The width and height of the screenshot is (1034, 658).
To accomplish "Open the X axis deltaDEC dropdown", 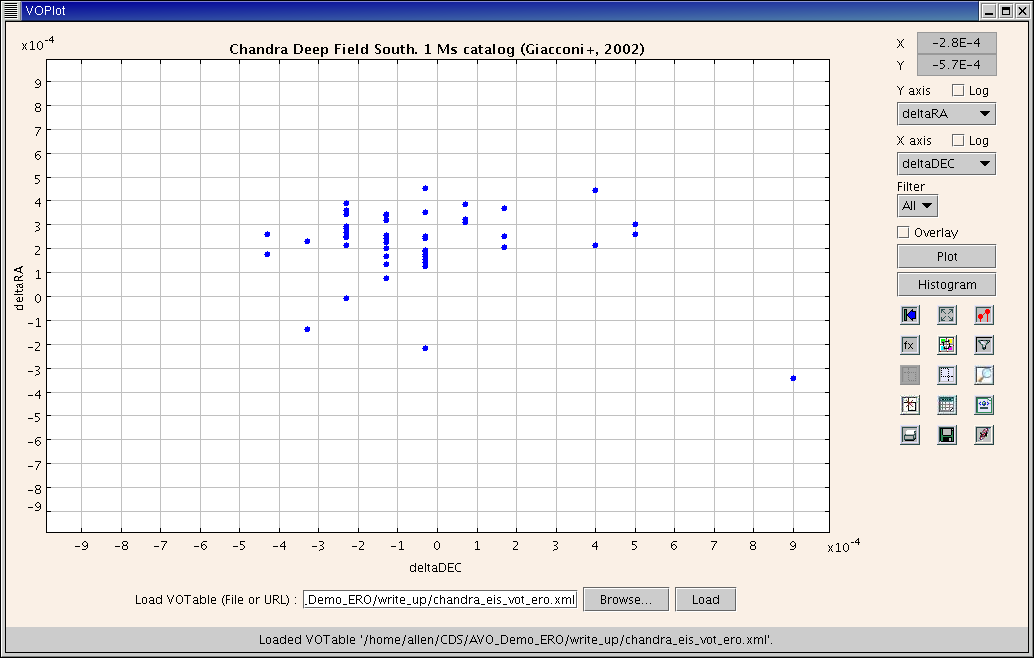I will point(946,163).
